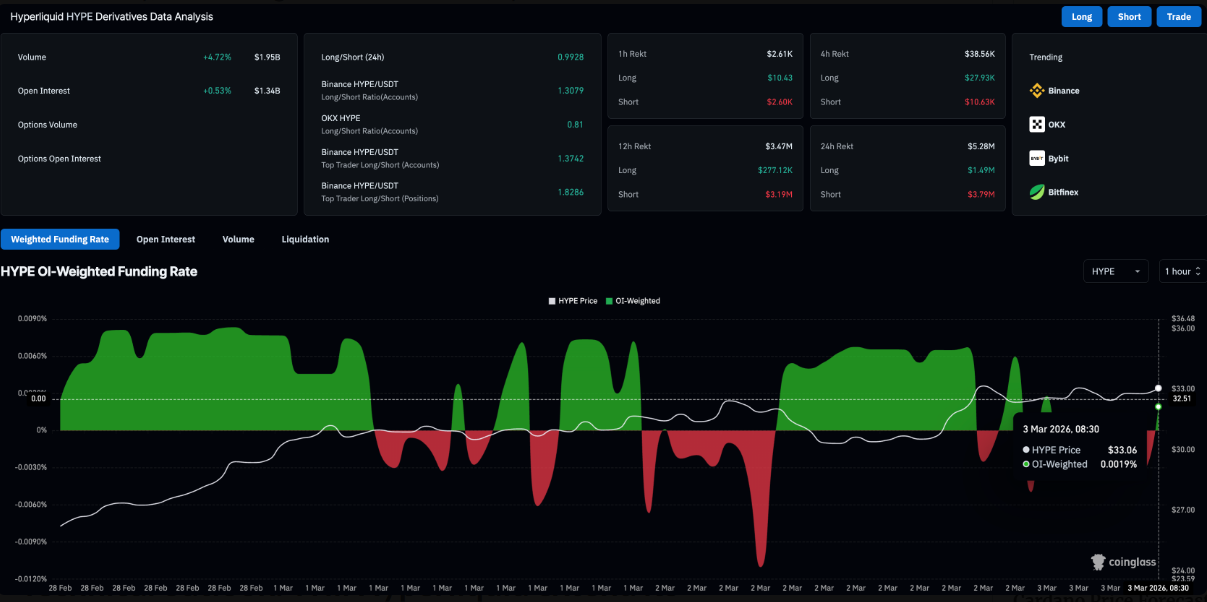Toggle the OI-Weighted legend series
Screen dimensions: 1207x602
pyautogui.click(x=636, y=301)
